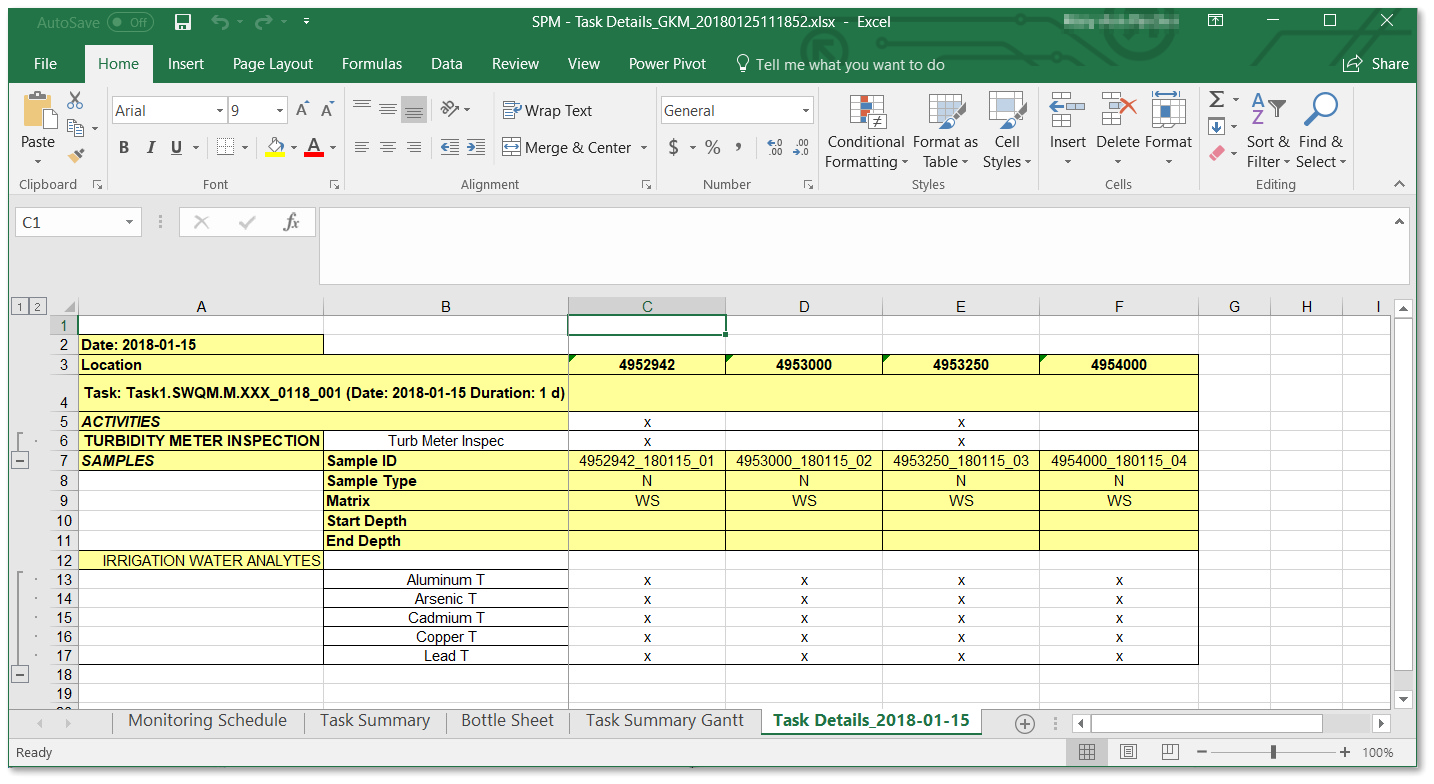
Task: Apply accounting dollar format
Action: (x=674, y=148)
